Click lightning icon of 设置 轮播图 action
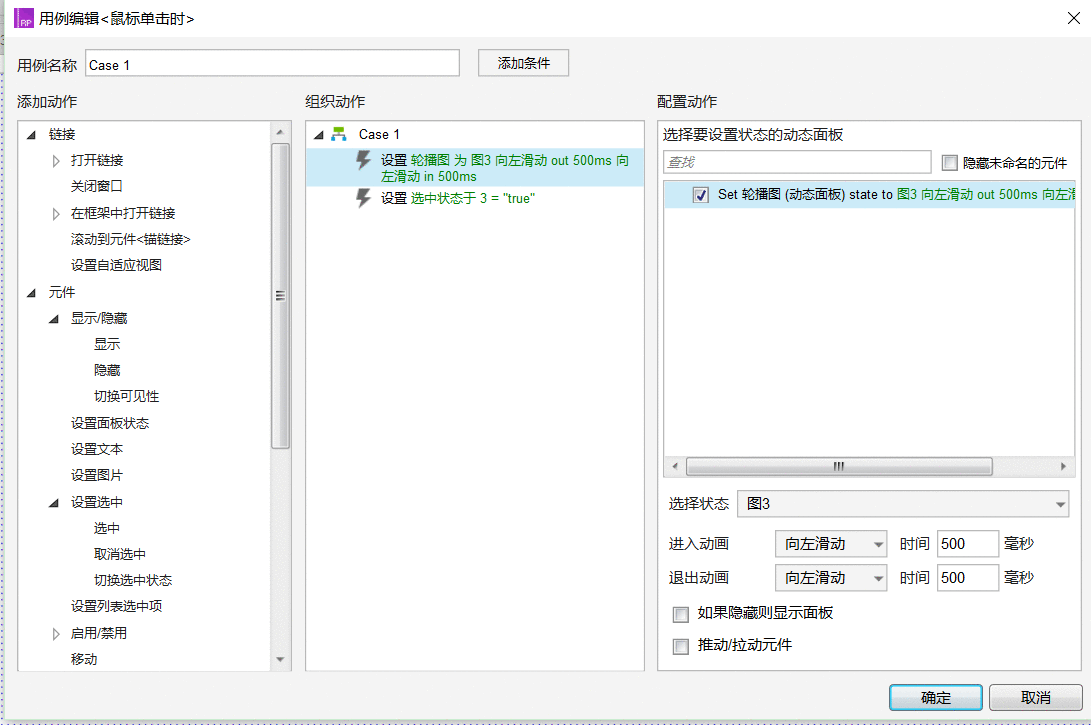This screenshot has height=725, width=1091. 363,160
